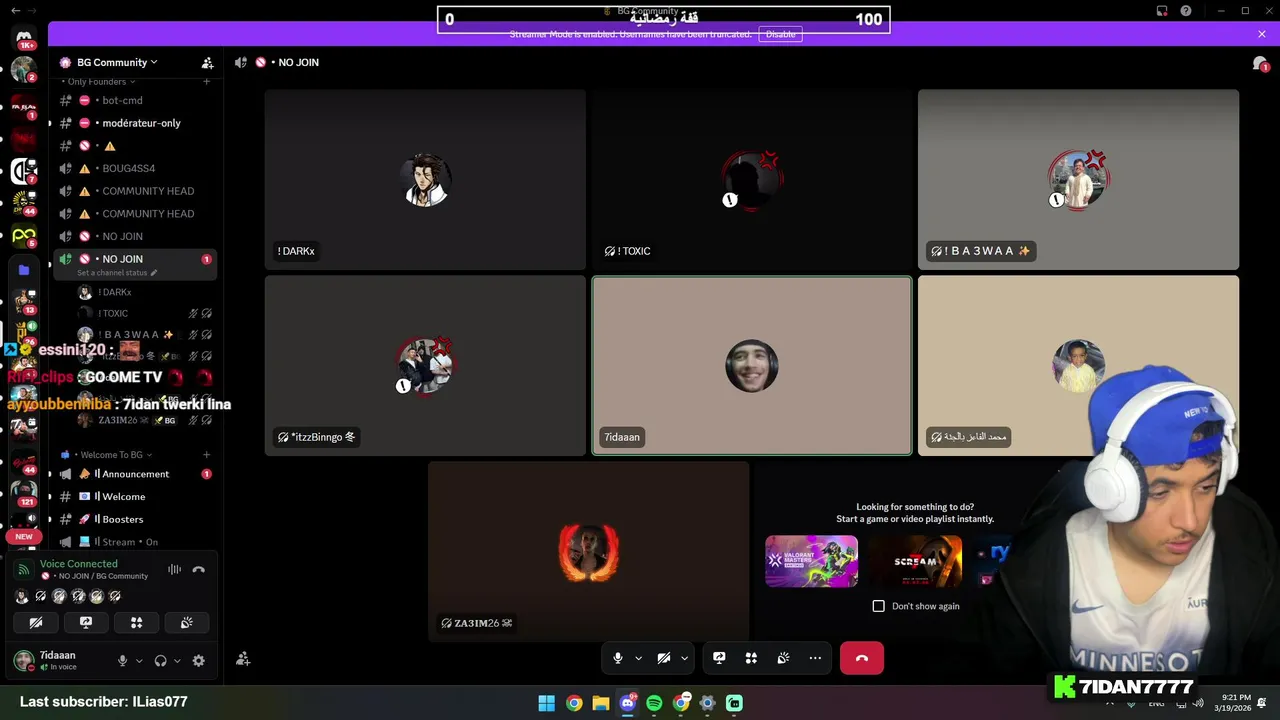The image size is (1280, 720).
Task: Open input device options arrow in user panel
Action: (139, 661)
